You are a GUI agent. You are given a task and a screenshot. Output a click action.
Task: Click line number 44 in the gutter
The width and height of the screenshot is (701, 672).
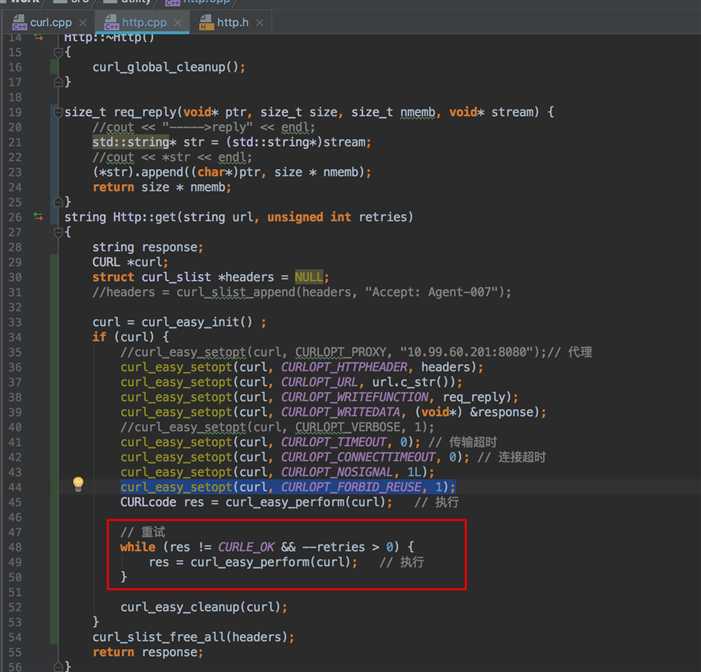15,487
